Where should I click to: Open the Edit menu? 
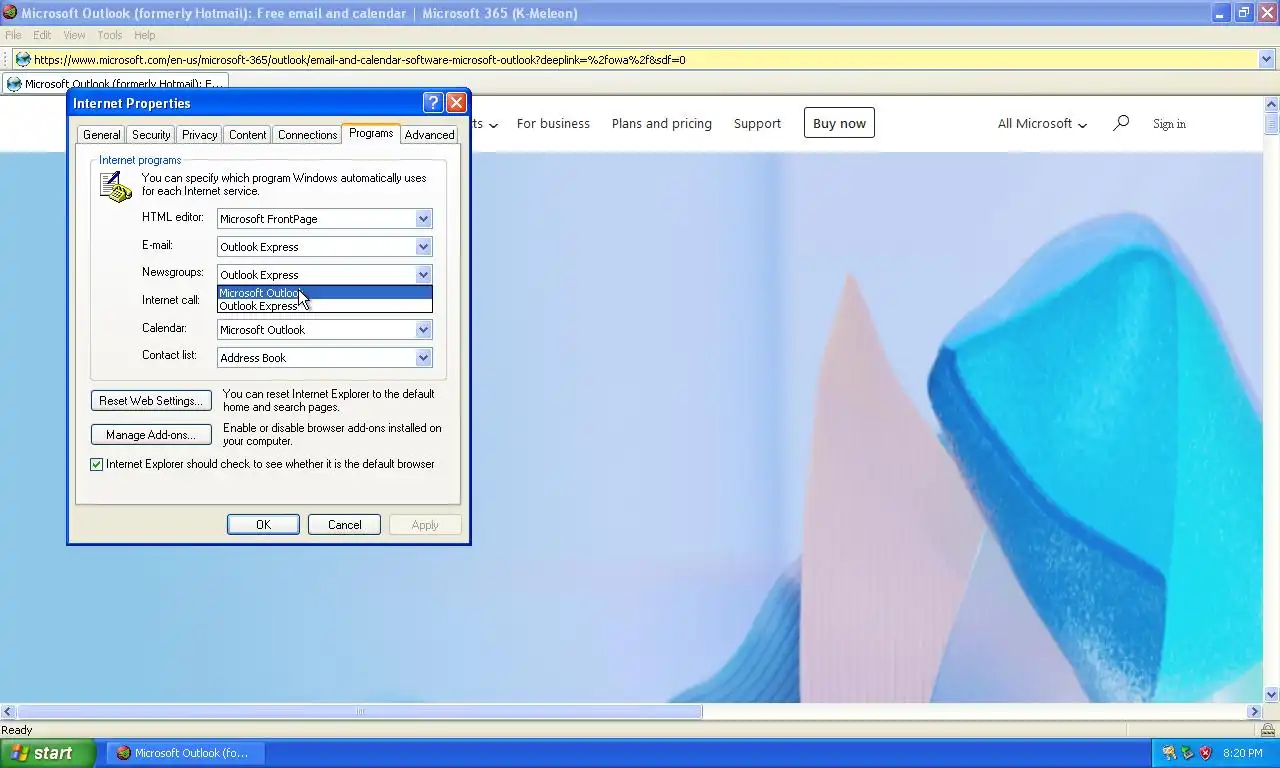point(42,35)
